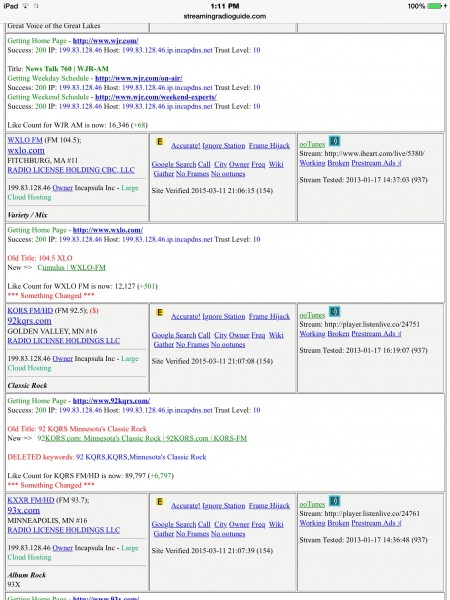450x600 pixels.
Task: Click Owner link beside WXLO Incapsula Inc
Action: [62, 188]
